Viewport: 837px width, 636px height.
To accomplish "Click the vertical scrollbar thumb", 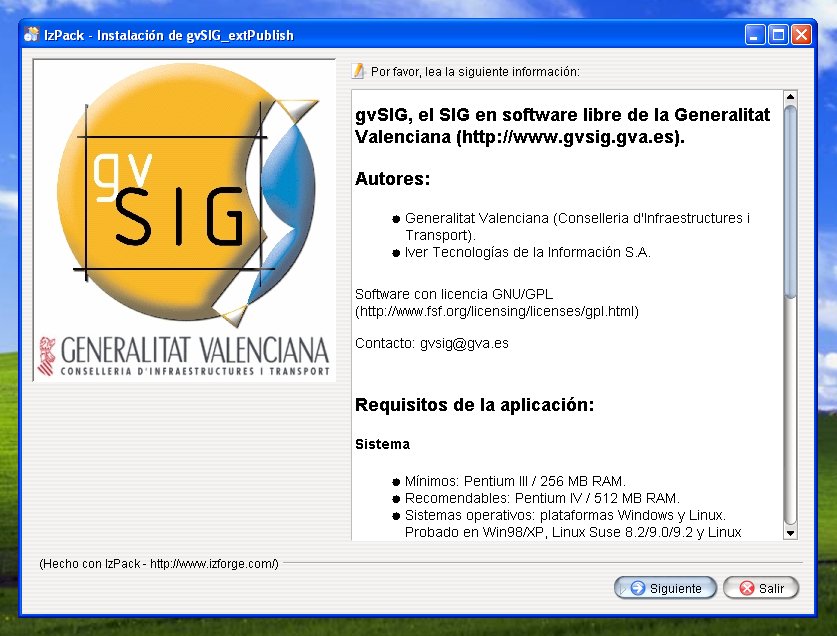I will pyautogui.click(x=790, y=200).
